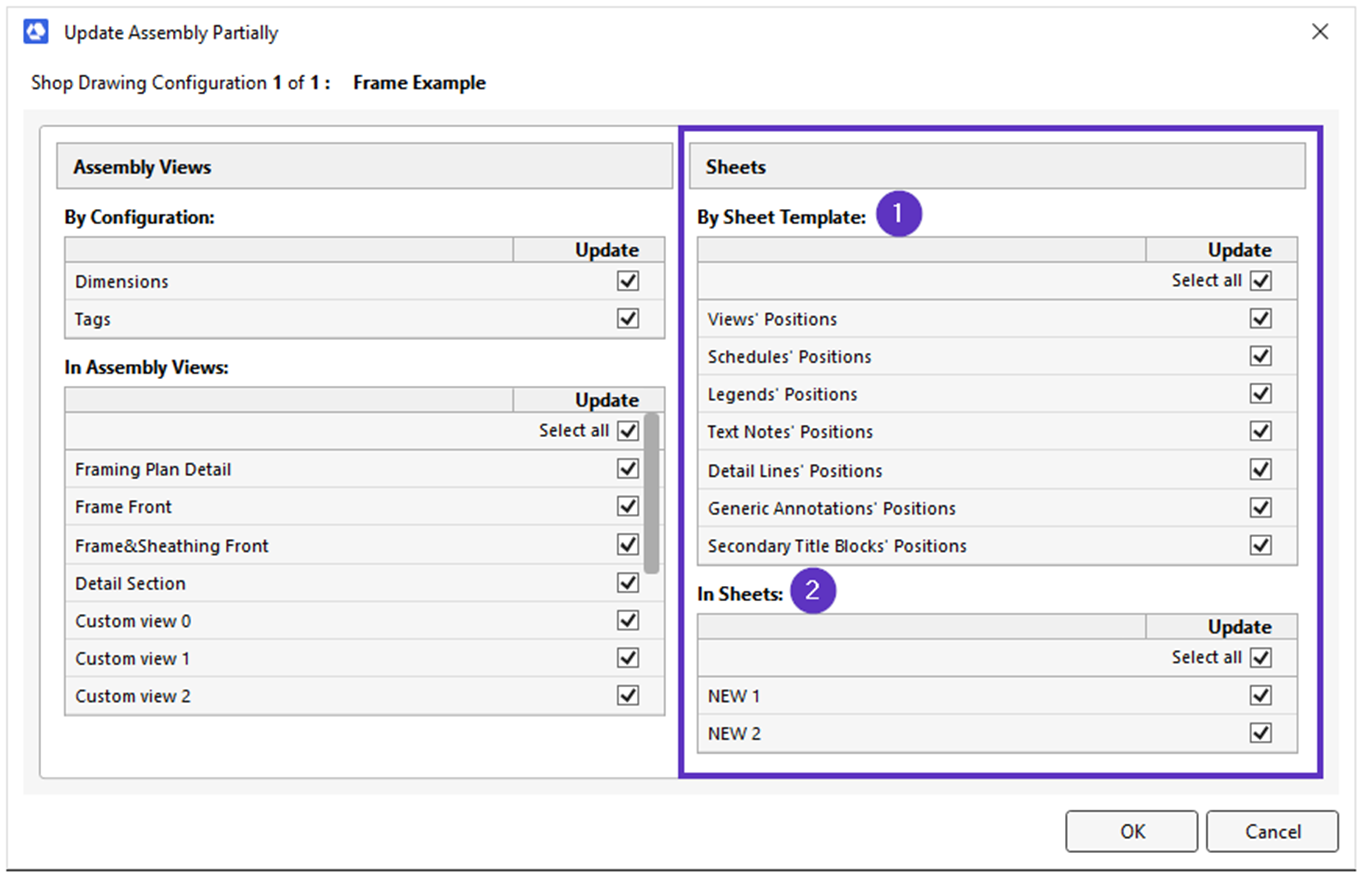
Task: Toggle Select all in Assembly Views list
Action: (x=628, y=431)
